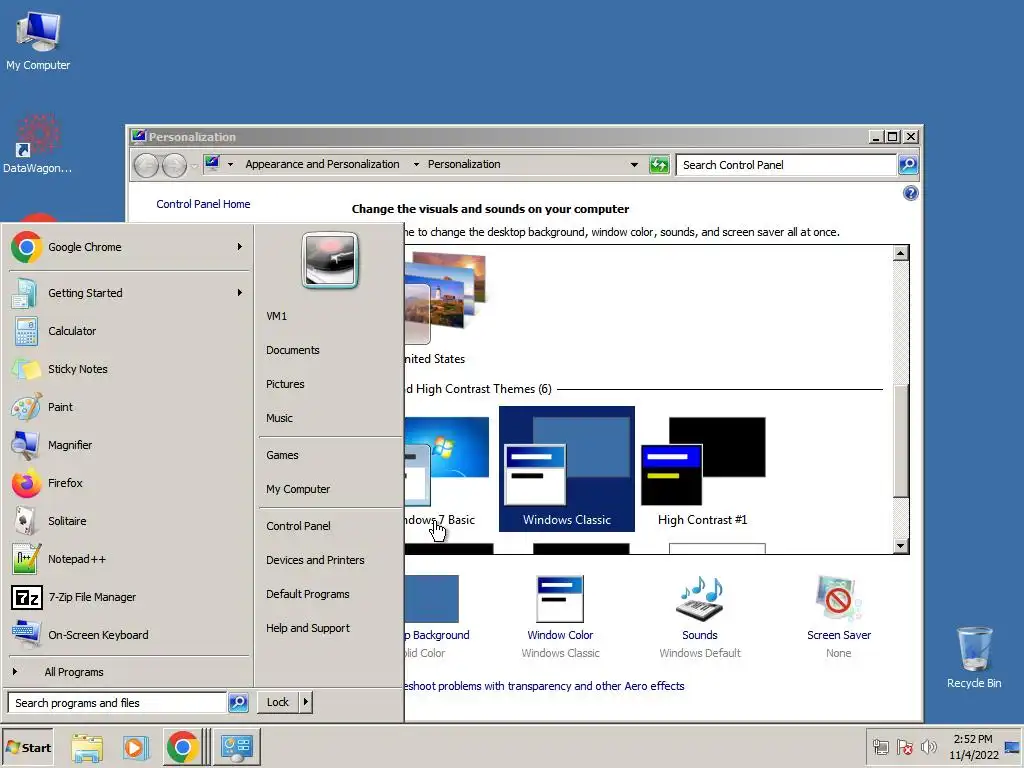Screen dimensions: 1024x768
Task: Click the search magnifier in Control Panel
Action: click(x=908, y=165)
